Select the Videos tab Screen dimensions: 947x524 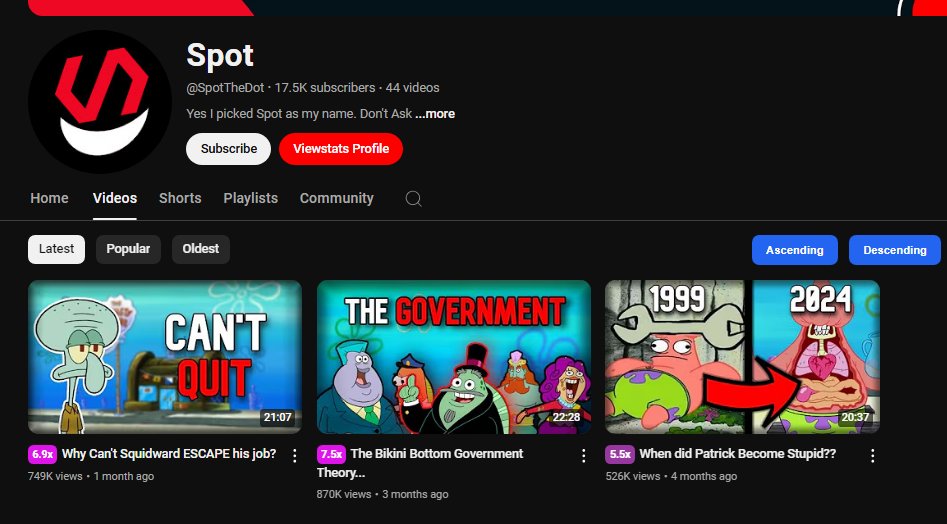coord(115,198)
